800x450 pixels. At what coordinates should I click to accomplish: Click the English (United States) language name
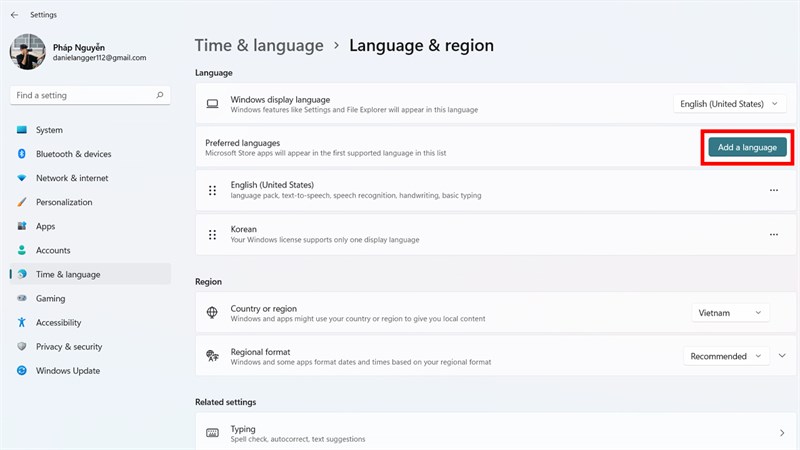[x=272, y=185]
